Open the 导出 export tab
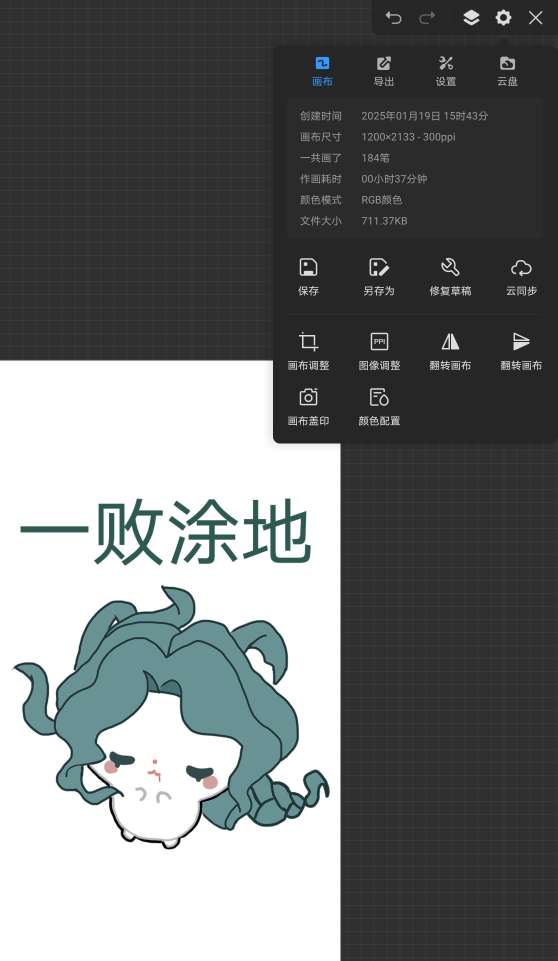 click(384, 71)
